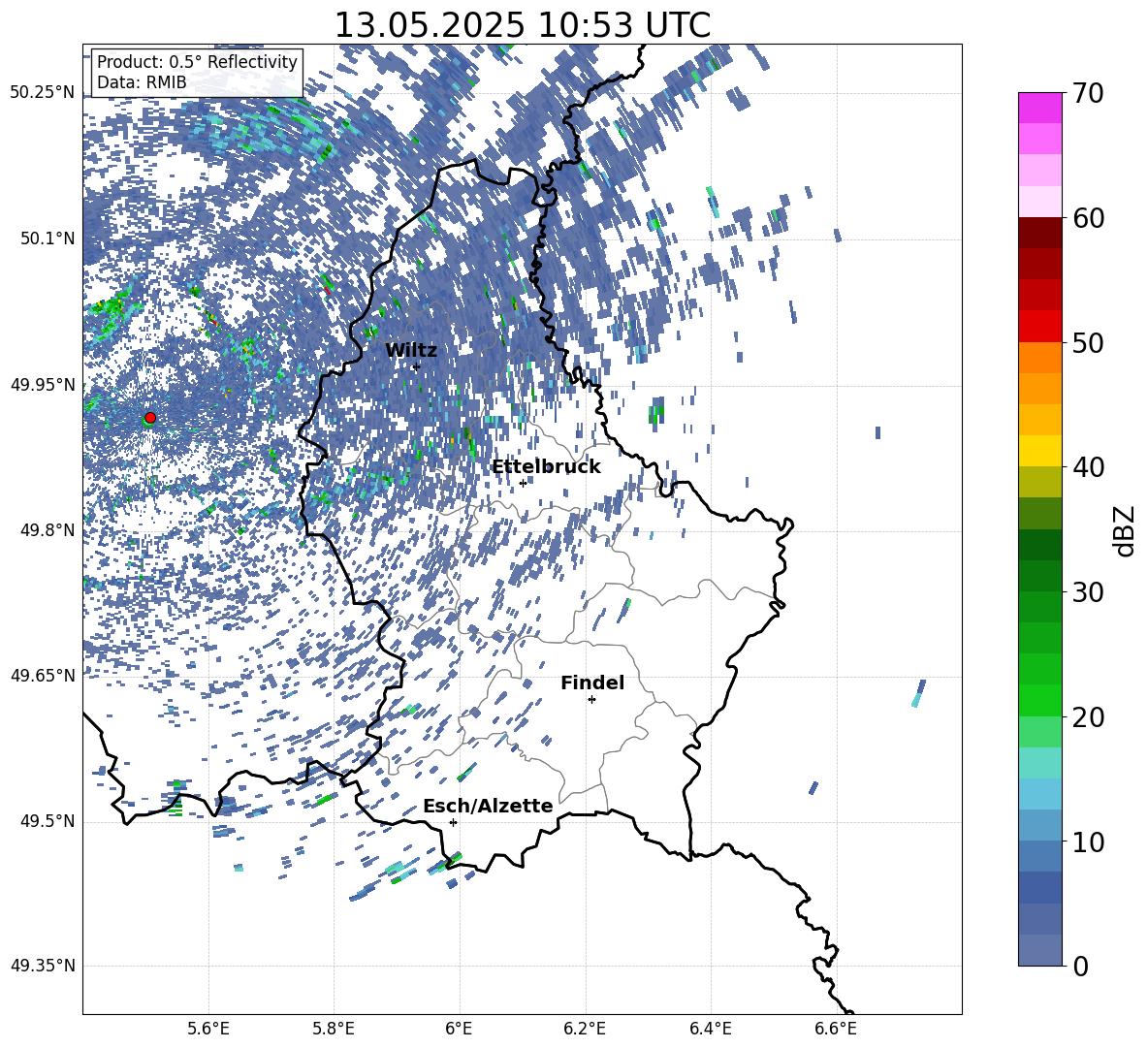This screenshot has height=1048, width=1148.
Task: Click the 40 colorbar tick label
Action: pyautogui.click(x=1088, y=467)
